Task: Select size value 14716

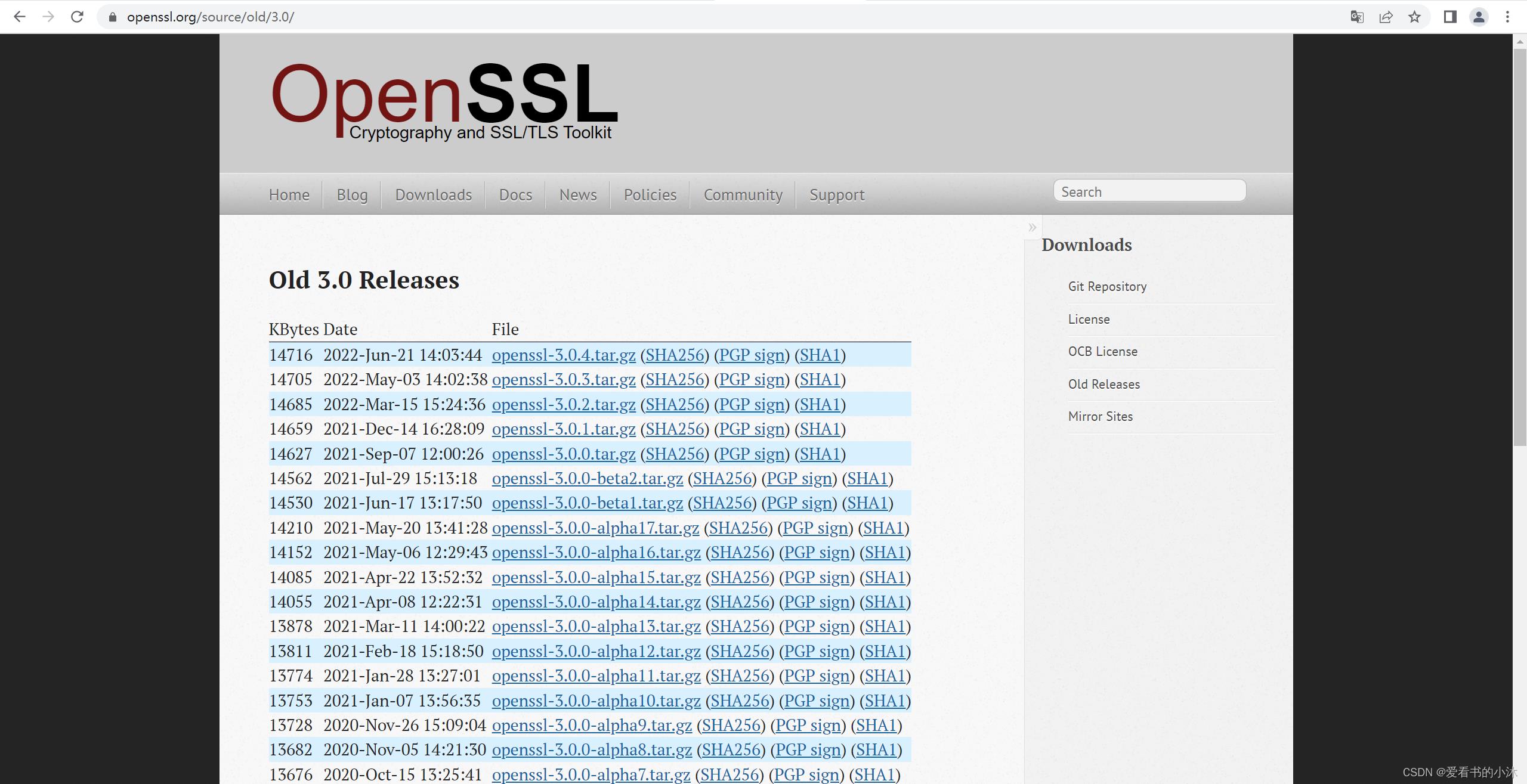Action: 290,355
